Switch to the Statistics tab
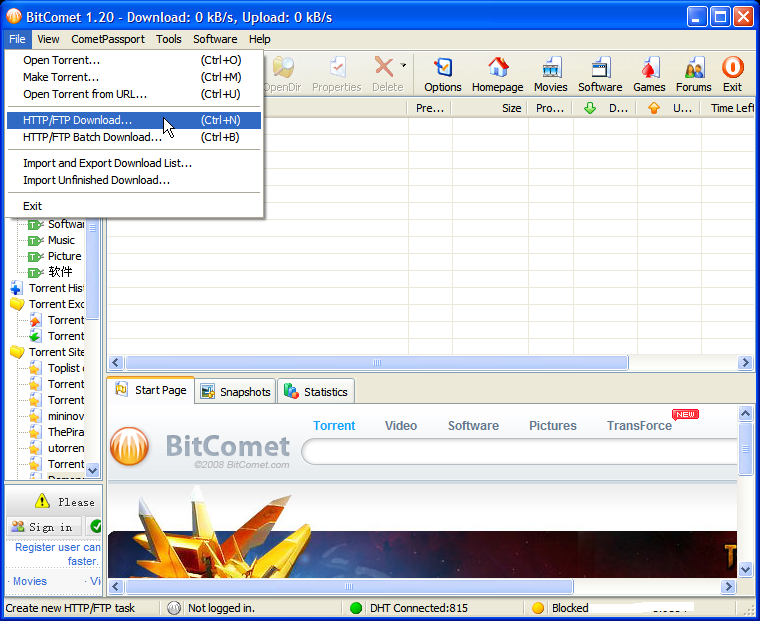This screenshot has height=621, width=760. (316, 392)
